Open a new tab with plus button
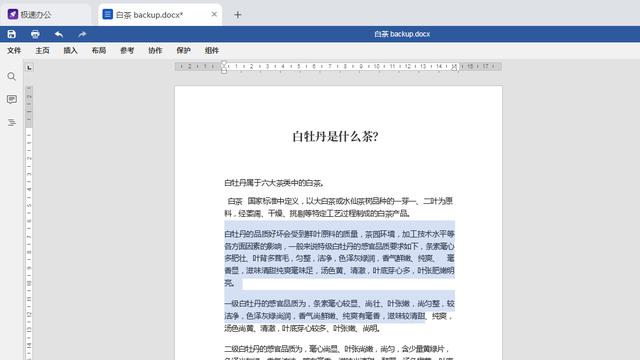640x360 pixels. click(x=238, y=15)
